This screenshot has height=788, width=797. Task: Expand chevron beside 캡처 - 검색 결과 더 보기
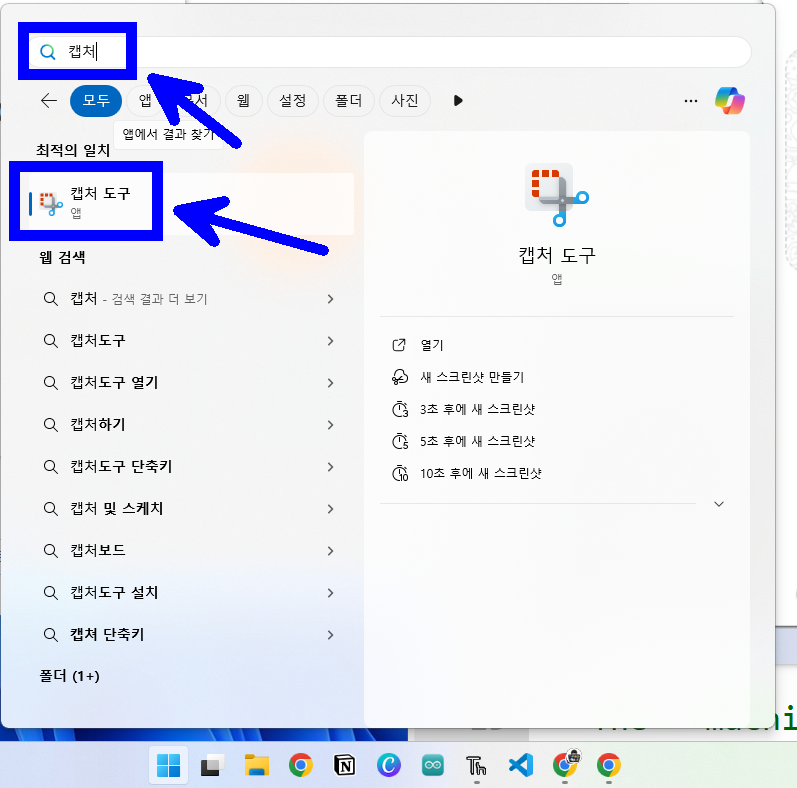tap(330, 299)
